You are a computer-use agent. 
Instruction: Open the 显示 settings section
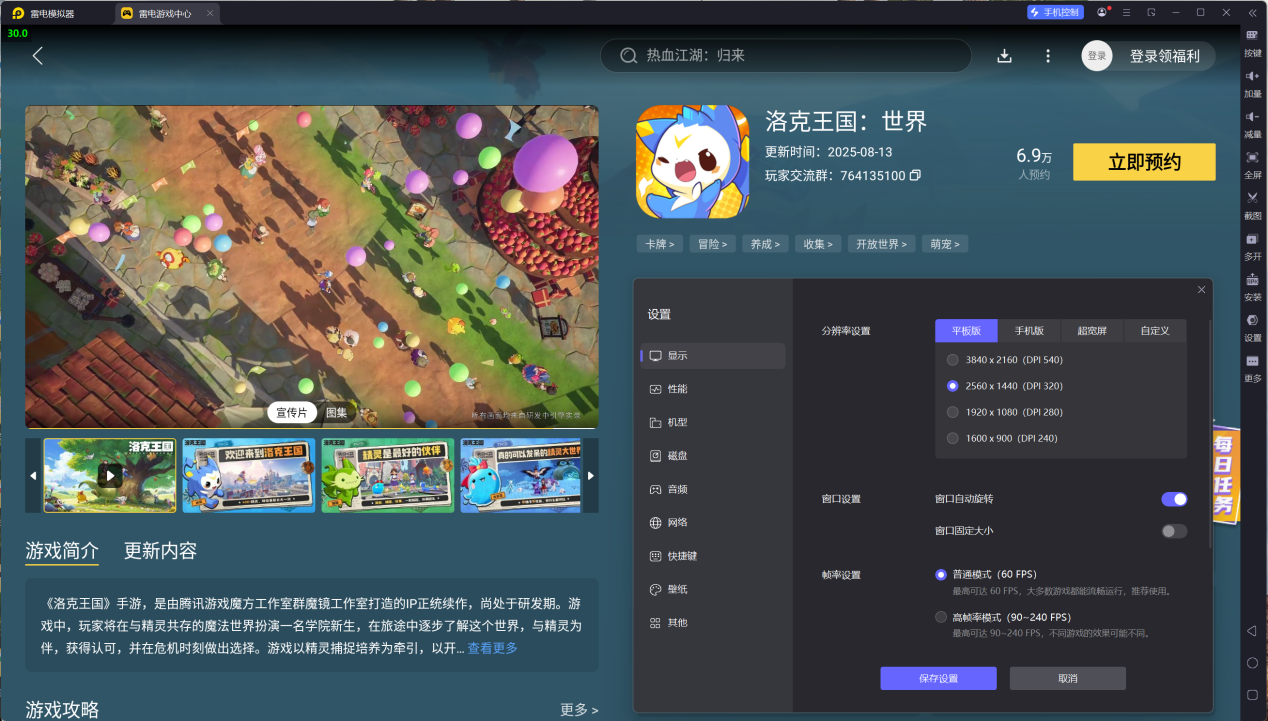[713, 356]
